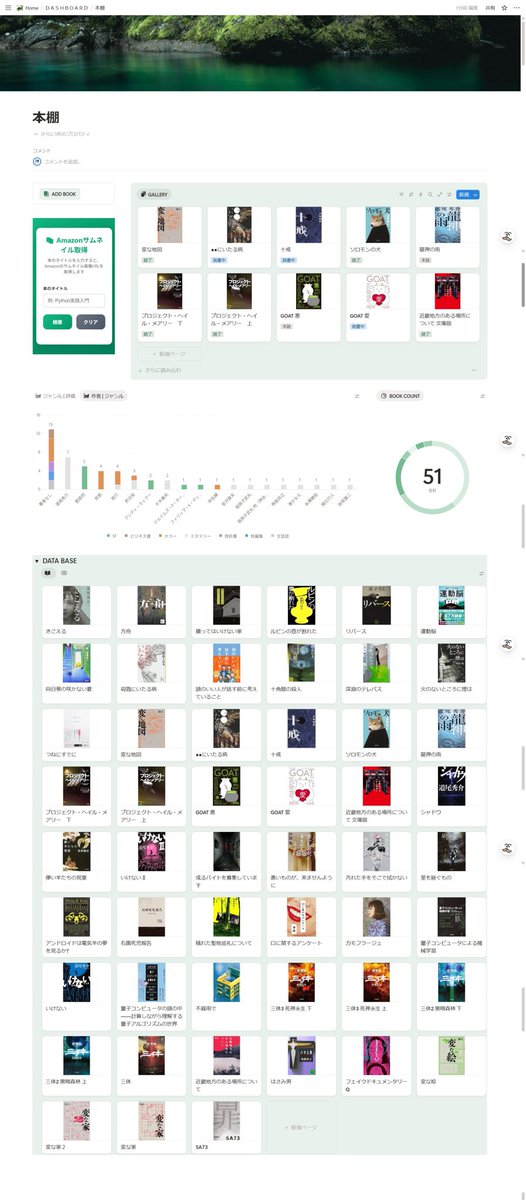Open the sidebar hamburger menu

click(x=6, y=7)
